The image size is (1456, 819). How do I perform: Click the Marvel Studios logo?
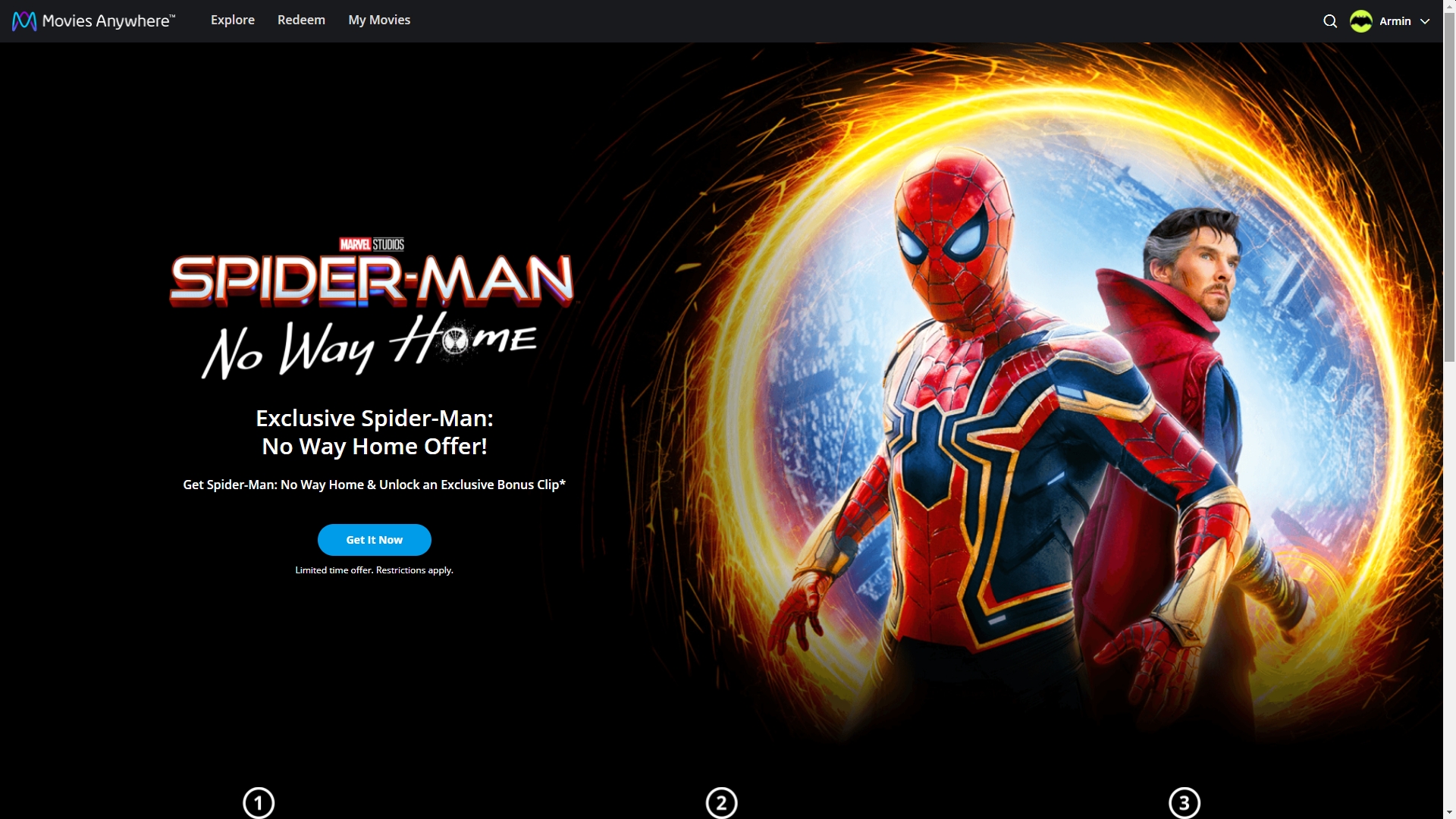point(372,244)
